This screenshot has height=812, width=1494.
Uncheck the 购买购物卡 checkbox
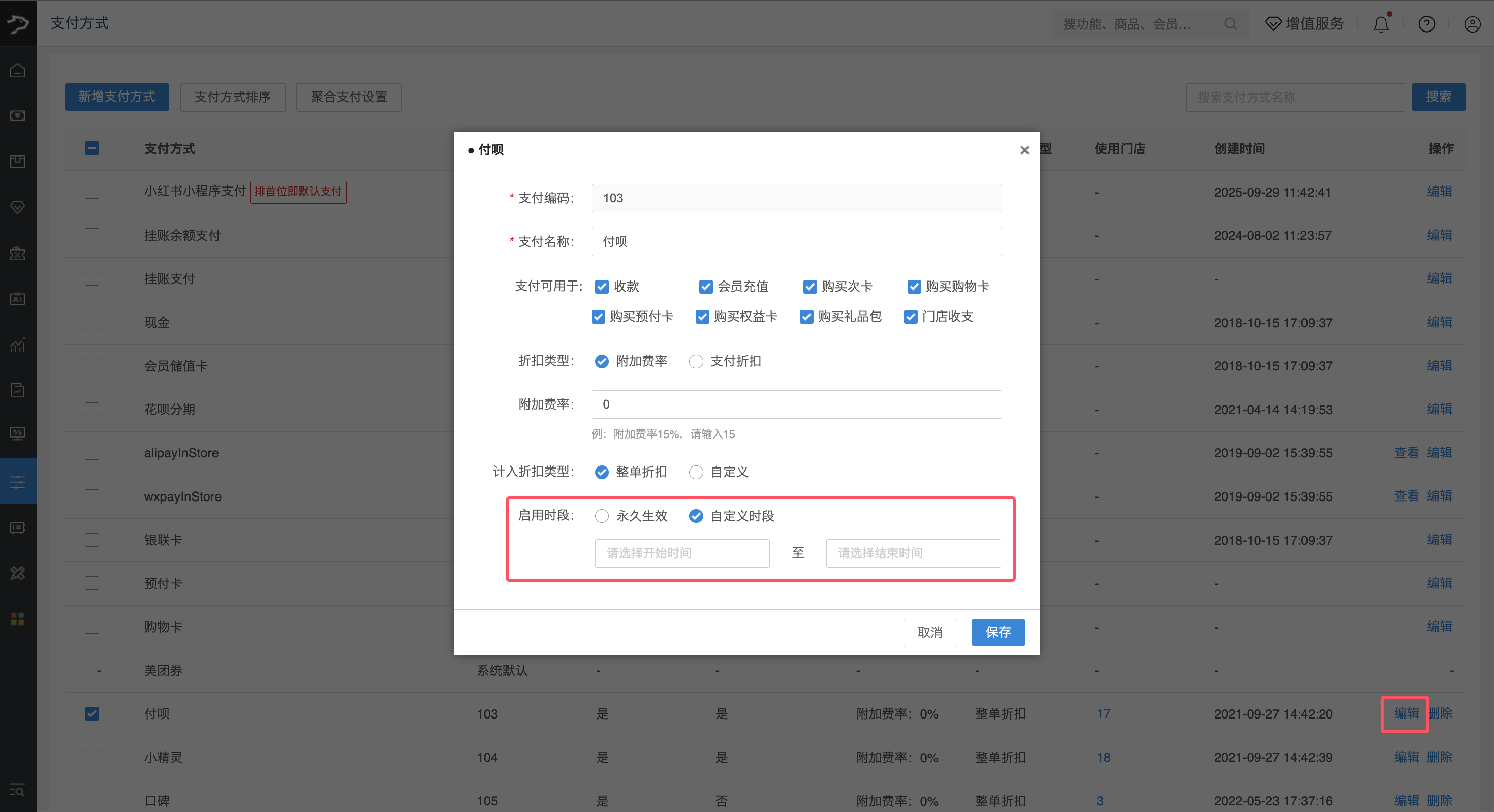click(914, 287)
